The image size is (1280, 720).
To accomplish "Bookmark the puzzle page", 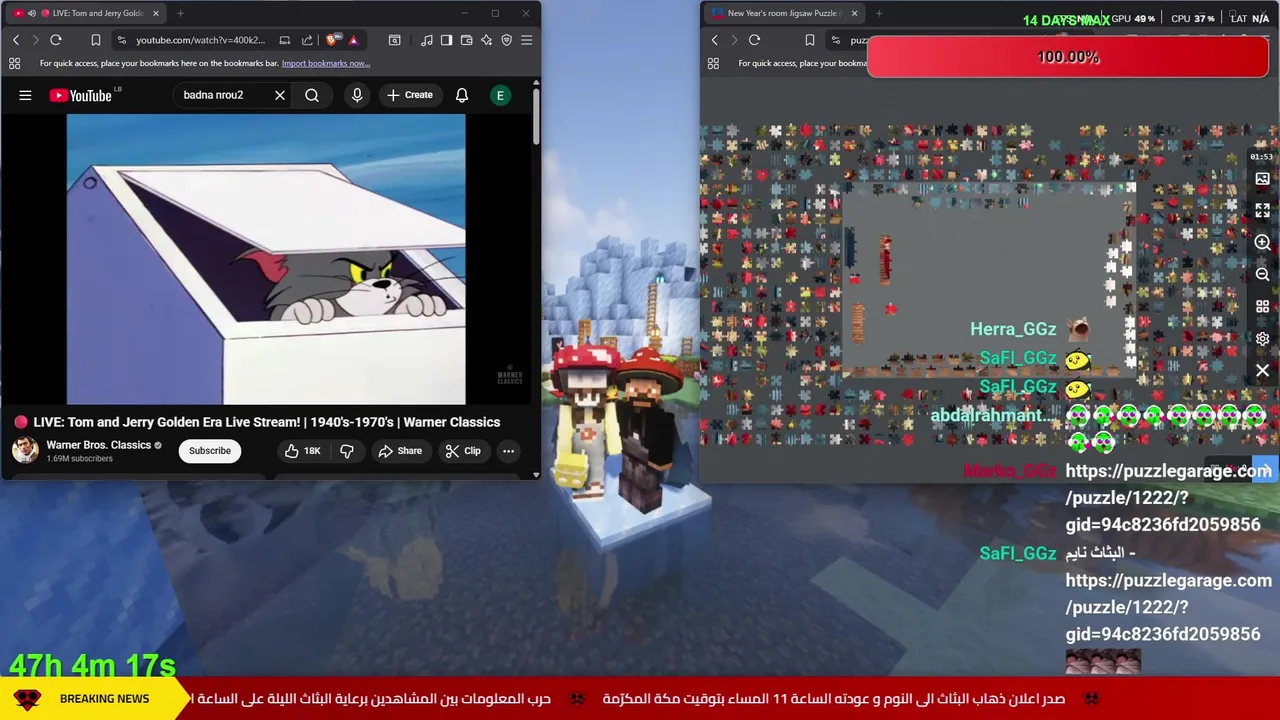I will coord(810,40).
